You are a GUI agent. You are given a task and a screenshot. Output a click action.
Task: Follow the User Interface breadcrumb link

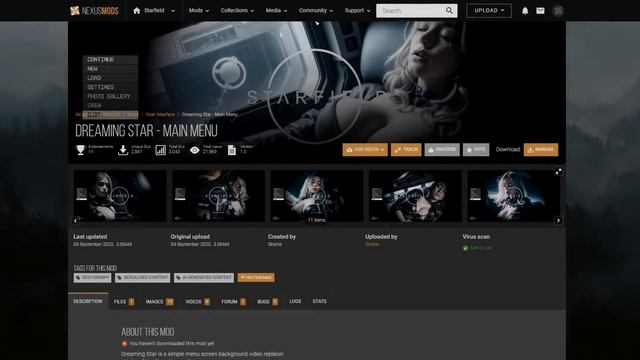click(x=160, y=115)
